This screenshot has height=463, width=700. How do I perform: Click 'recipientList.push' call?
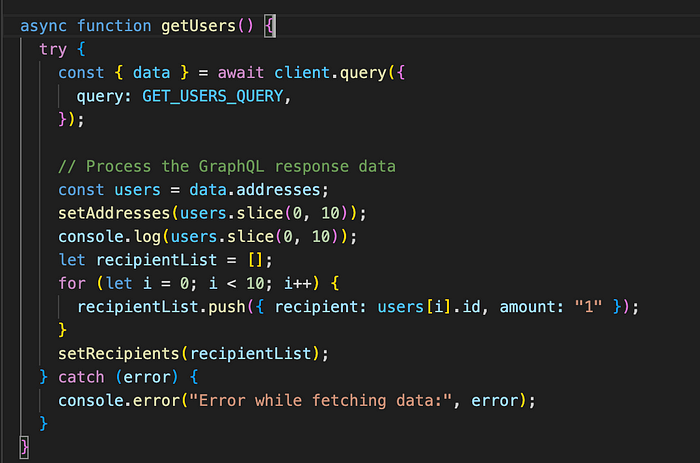coord(161,307)
